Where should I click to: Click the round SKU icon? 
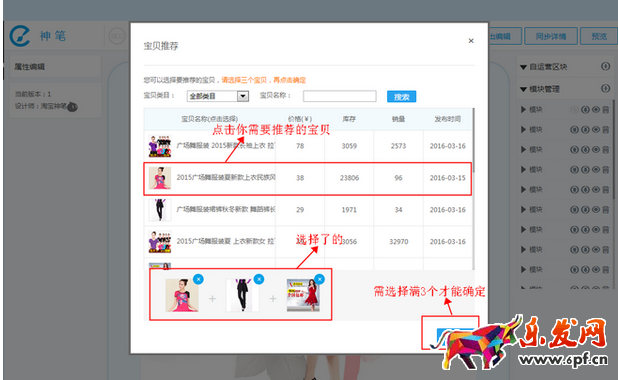pyautogui.click(x=117, y=36)
